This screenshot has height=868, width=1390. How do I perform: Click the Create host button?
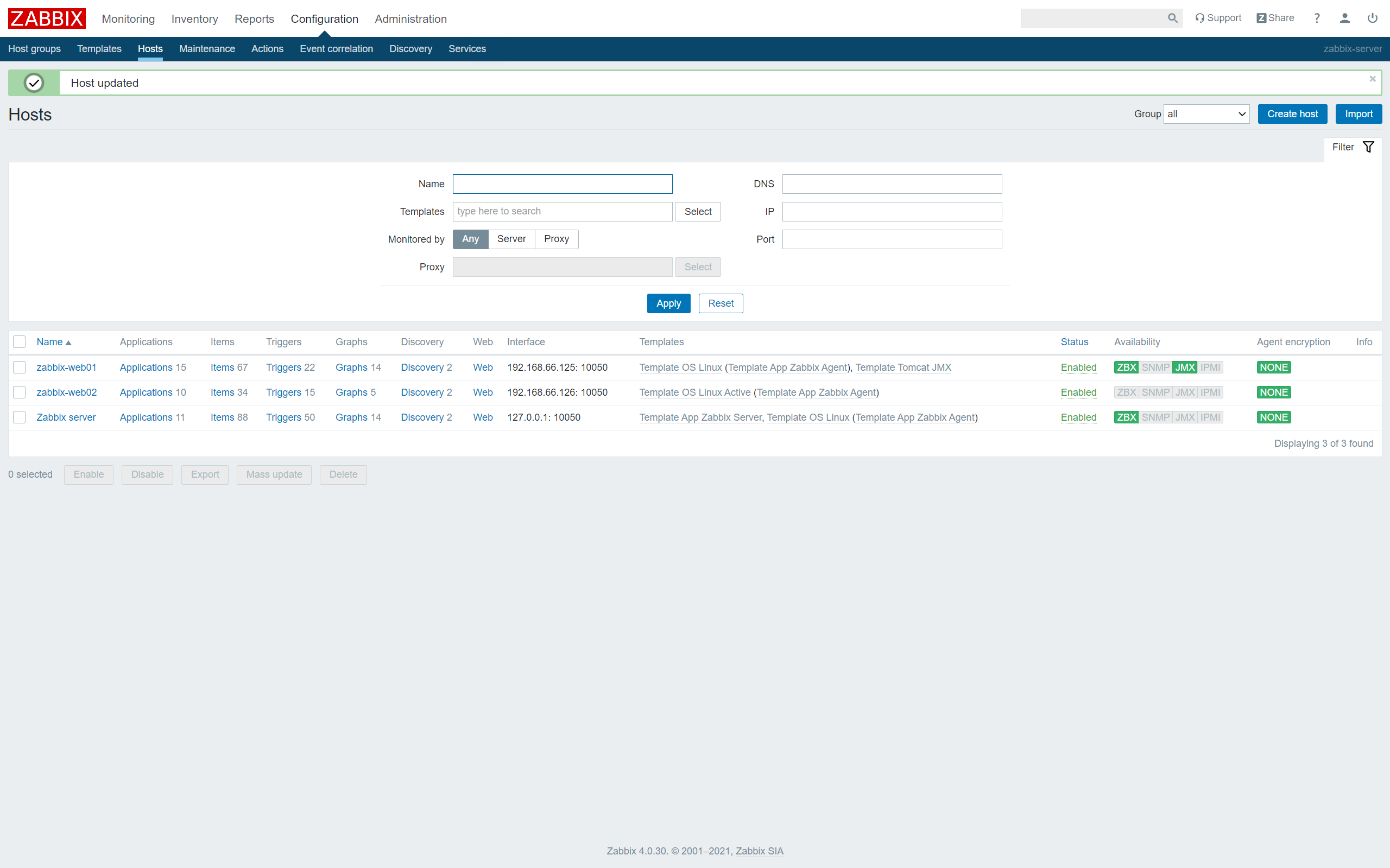1292,113
